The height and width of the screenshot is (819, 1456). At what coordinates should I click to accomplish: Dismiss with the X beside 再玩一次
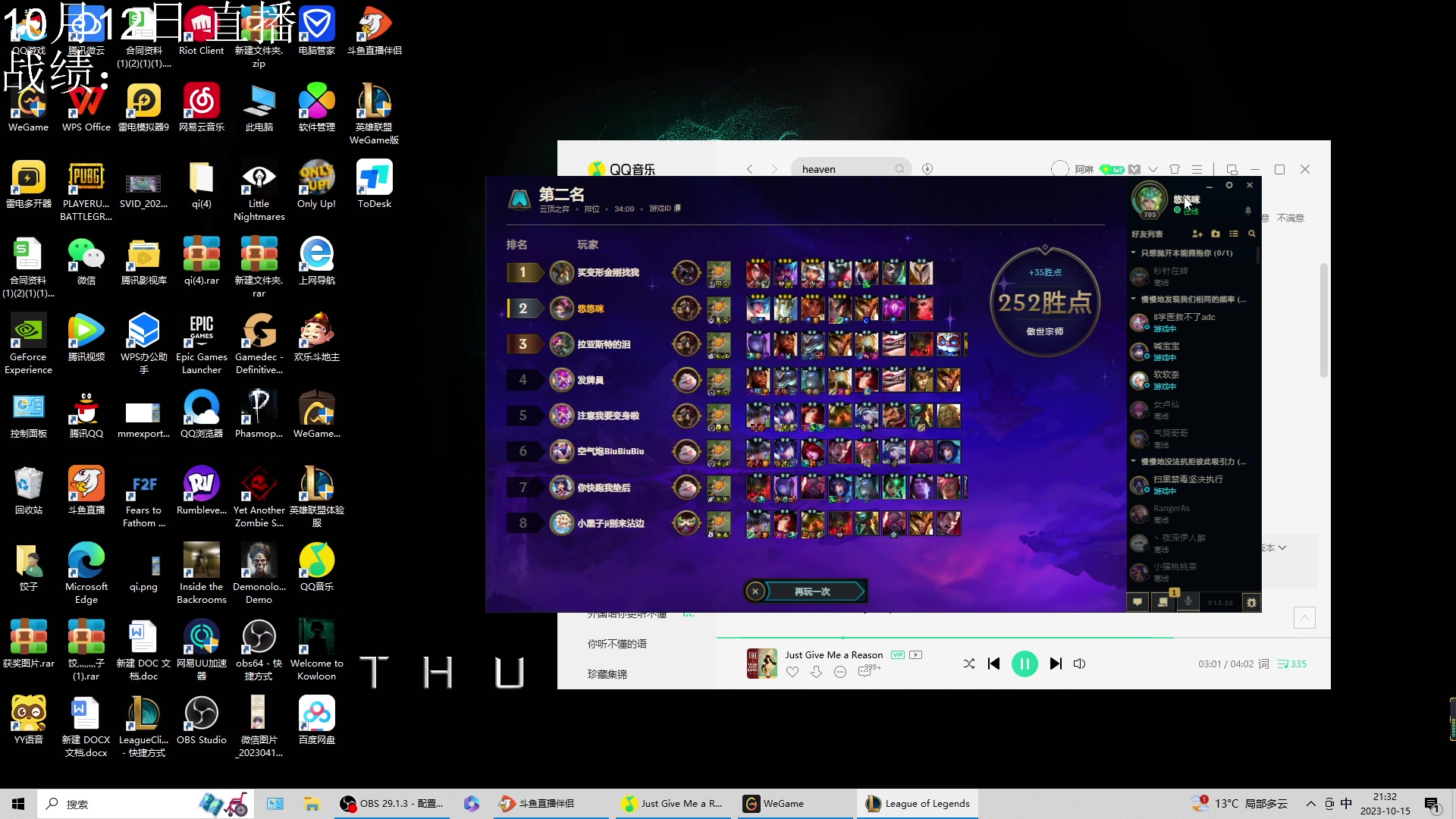[755, 591]
